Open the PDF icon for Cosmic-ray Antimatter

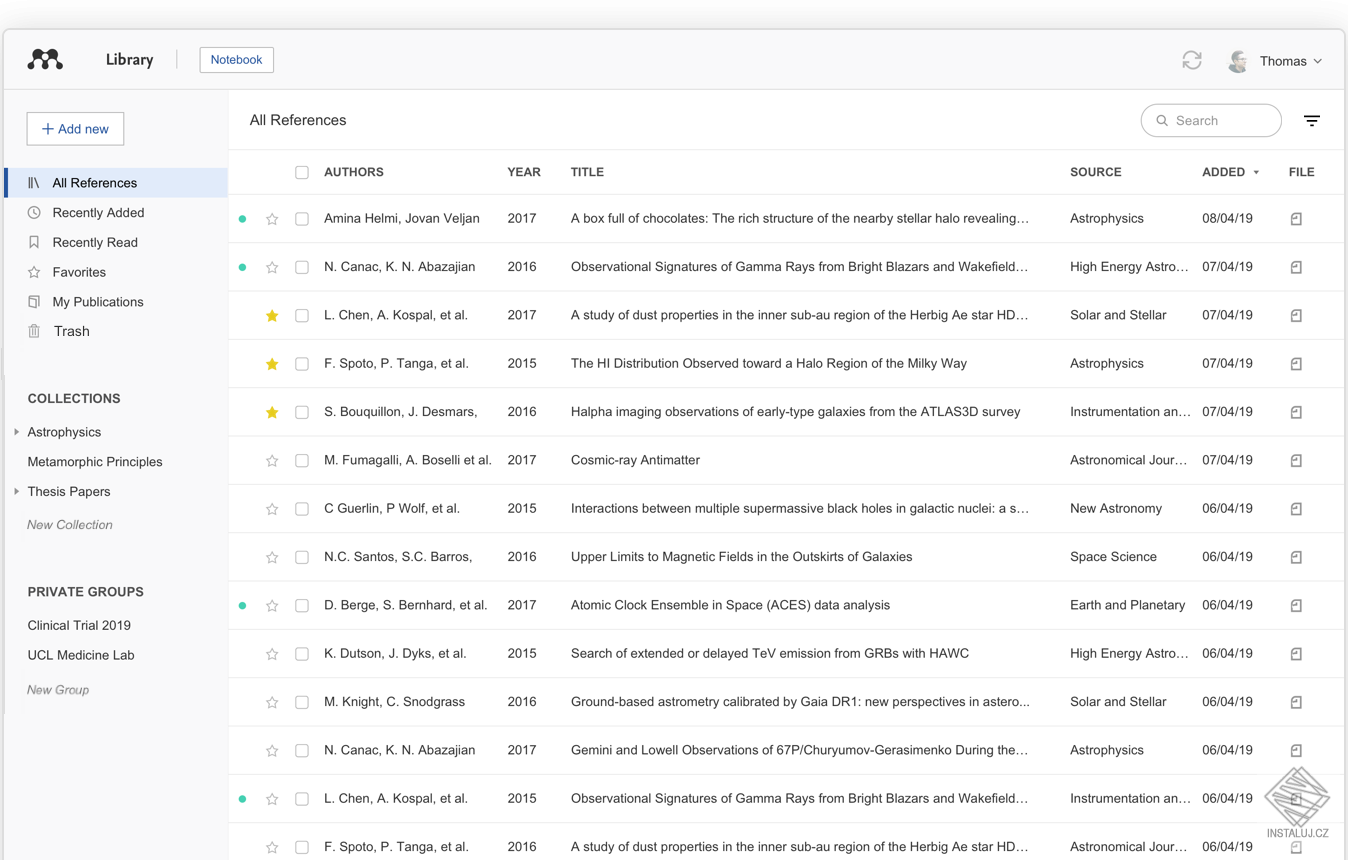point(1296,460)
